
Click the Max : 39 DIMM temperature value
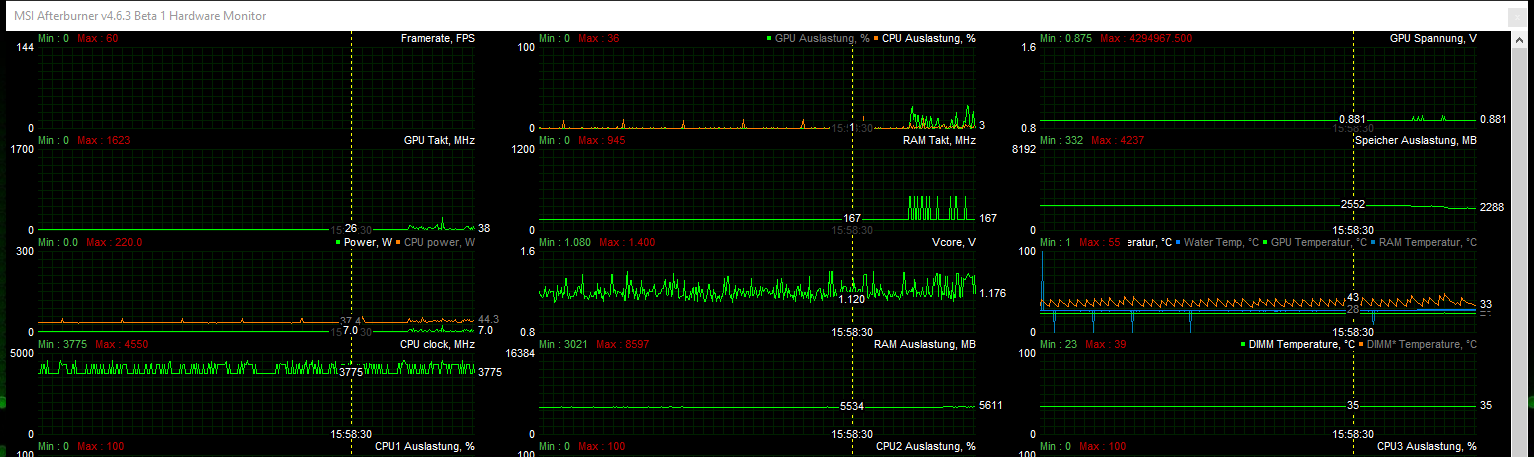1106,344
